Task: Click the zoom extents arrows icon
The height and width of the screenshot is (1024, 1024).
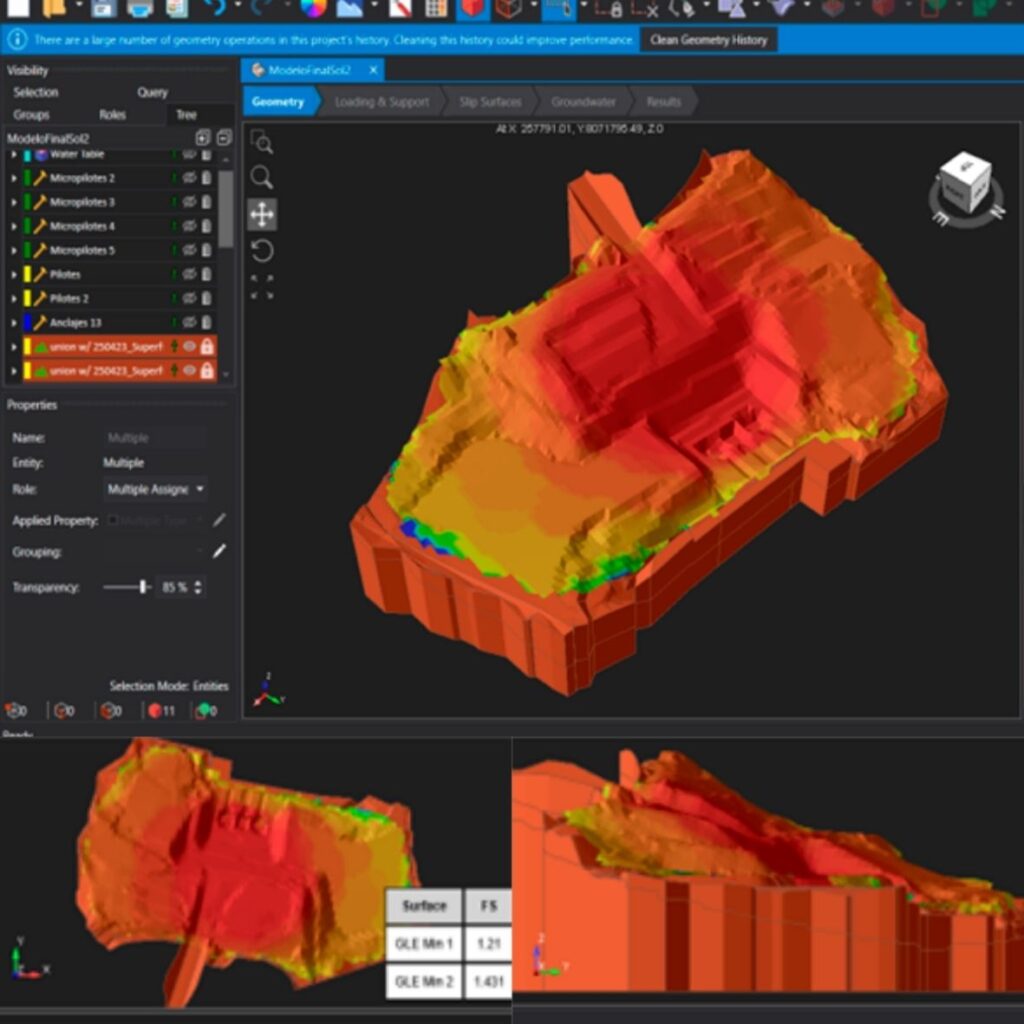Action: (262, 287)
